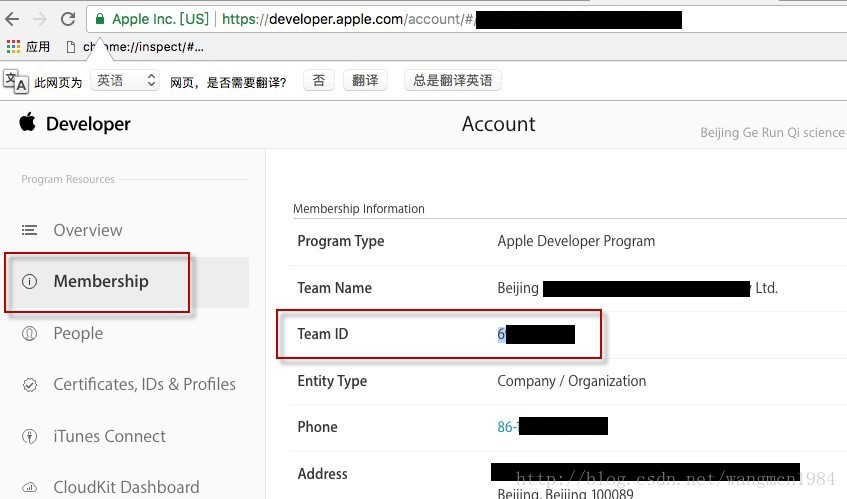
Task: Open the People sidebar item
Action: coord(78,334)
